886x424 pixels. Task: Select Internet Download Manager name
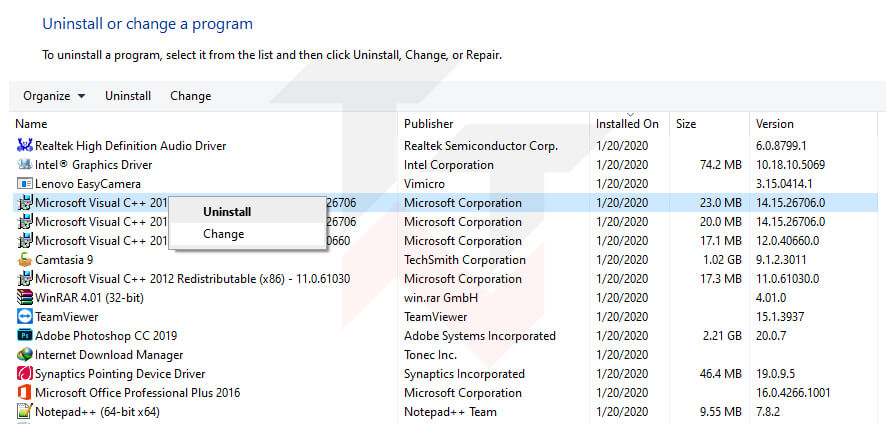click(x=109, y=355)
